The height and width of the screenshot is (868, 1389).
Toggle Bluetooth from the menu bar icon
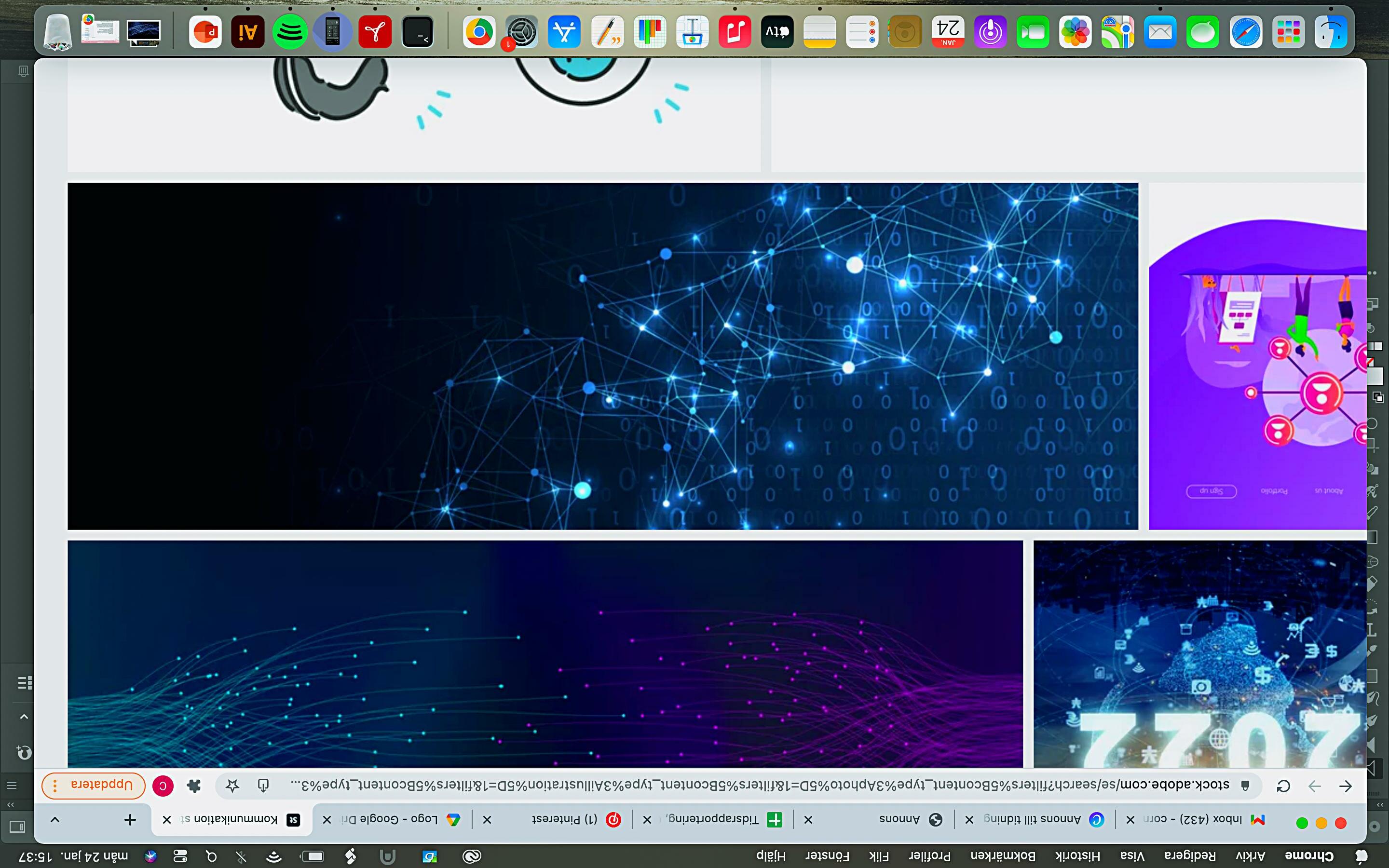[x=241, y=856]
